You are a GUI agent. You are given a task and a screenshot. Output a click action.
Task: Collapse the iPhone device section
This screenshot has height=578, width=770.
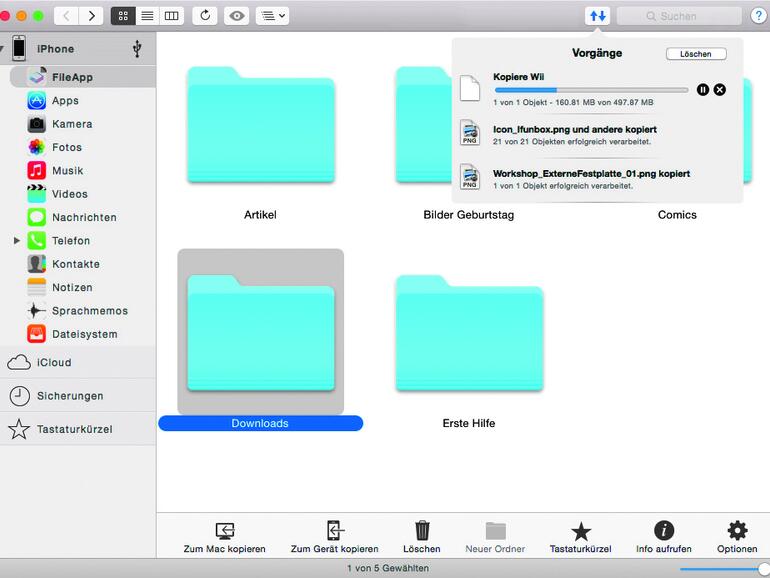tap(3, 48)
